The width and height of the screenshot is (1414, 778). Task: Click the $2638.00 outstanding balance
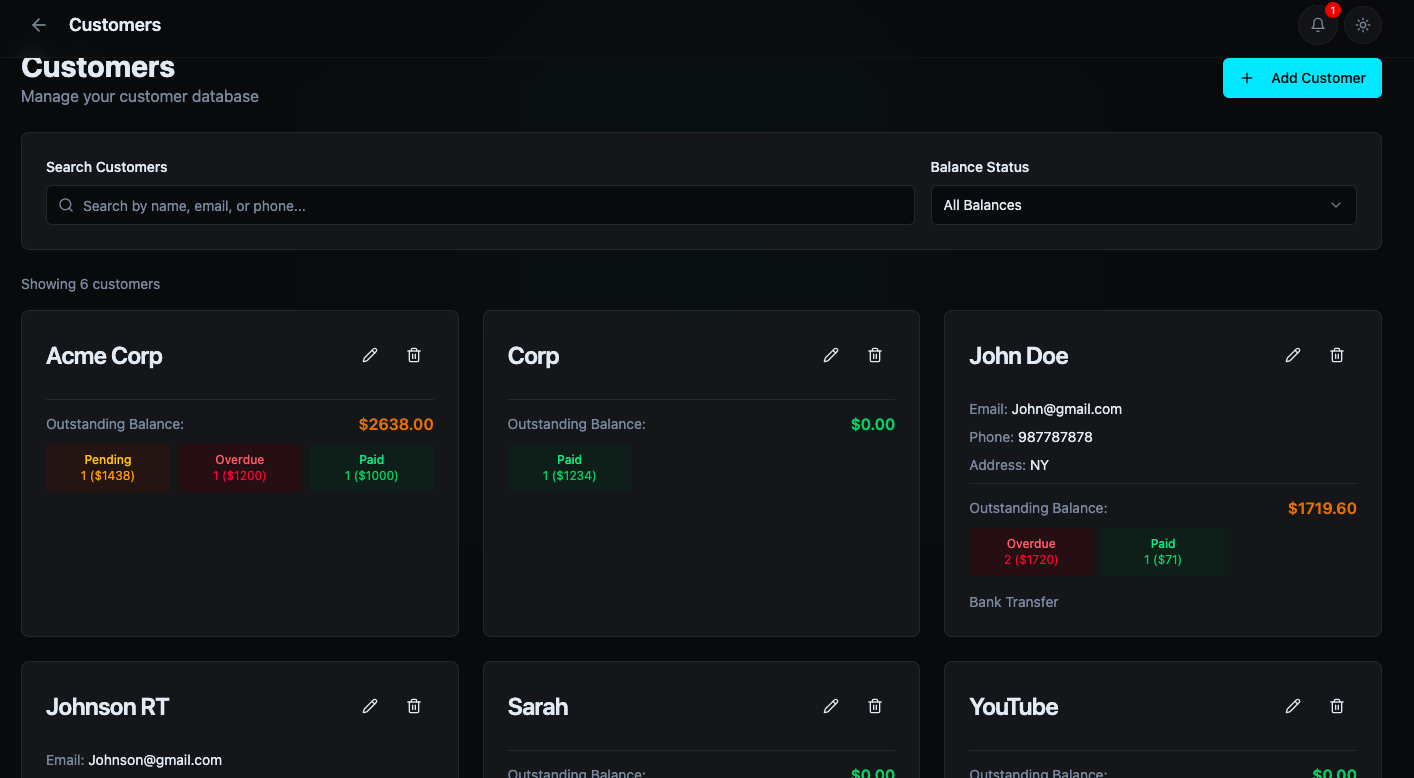(396, 424)
